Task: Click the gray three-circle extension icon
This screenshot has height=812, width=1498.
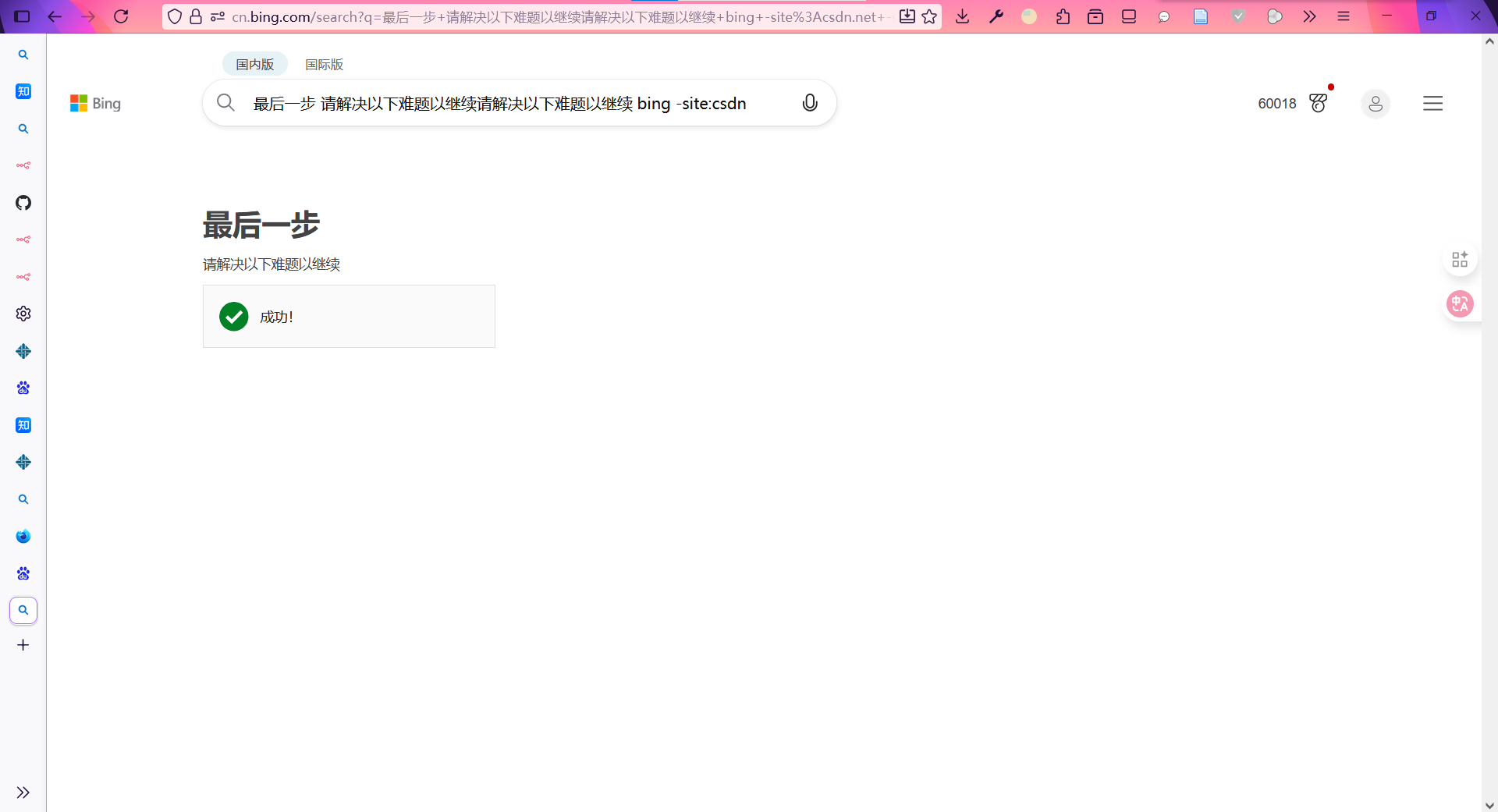Action: click(1275, 16)
